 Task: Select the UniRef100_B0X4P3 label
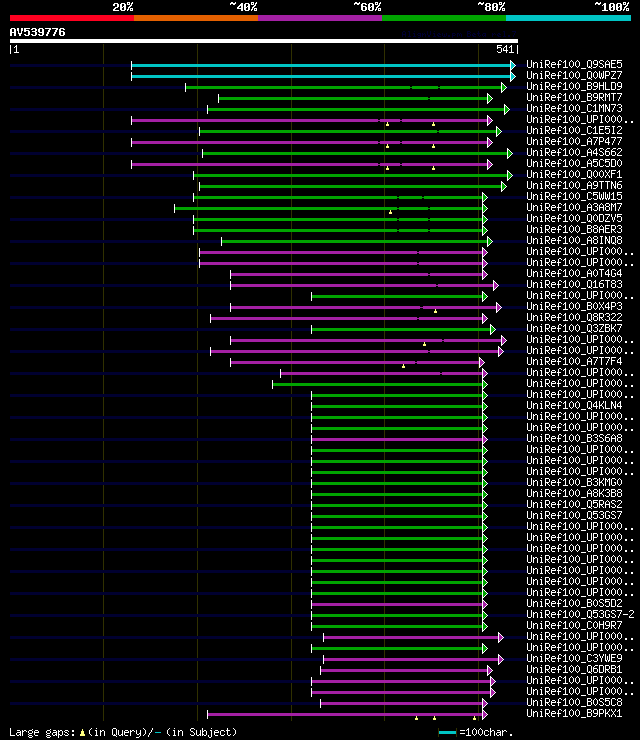click(574, 306)
